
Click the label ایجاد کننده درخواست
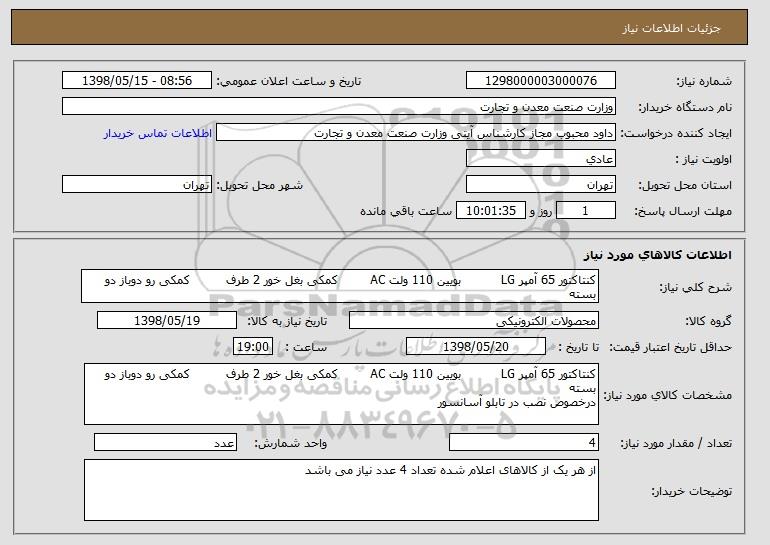pos(676,134)
